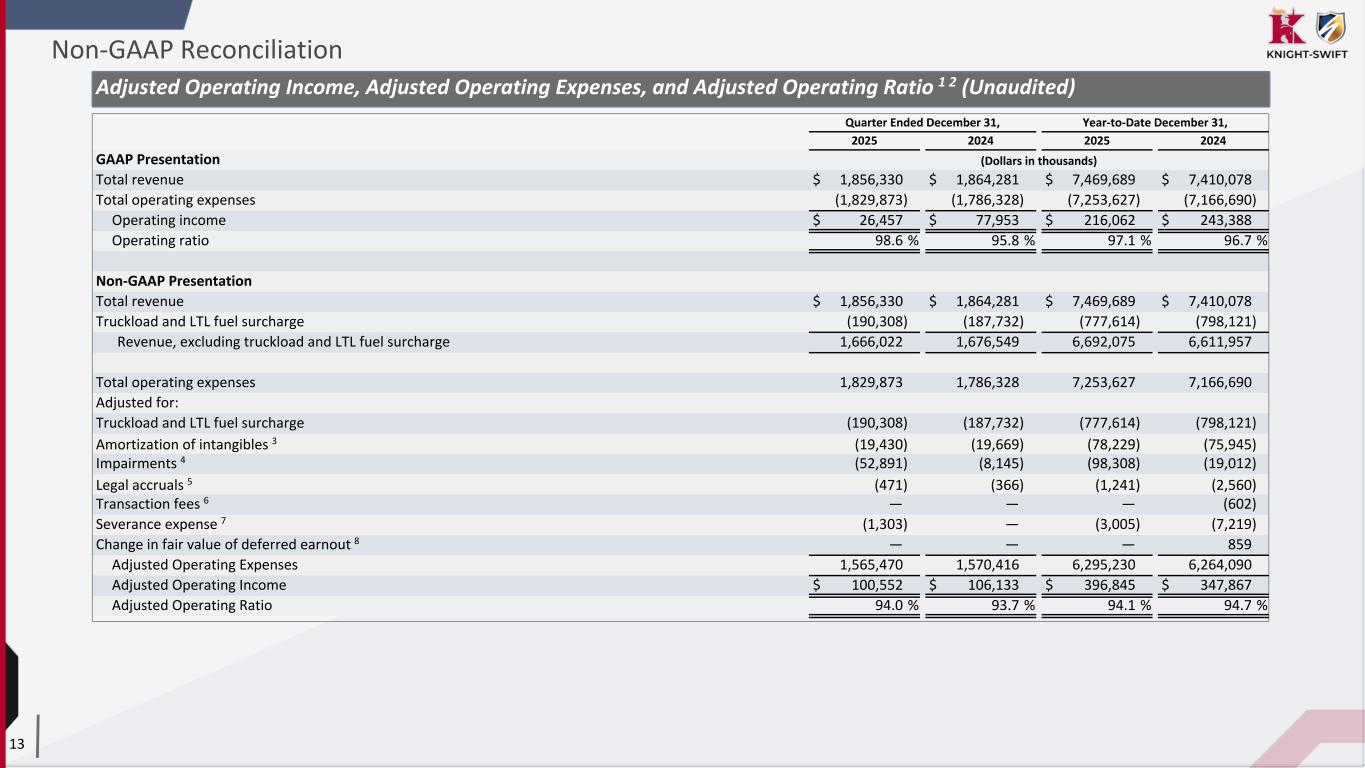Click the Non-GAAP Reconciliation slide title
Image resolution: width=1365 pixels, height=768 pixels.
pos(197,49)
